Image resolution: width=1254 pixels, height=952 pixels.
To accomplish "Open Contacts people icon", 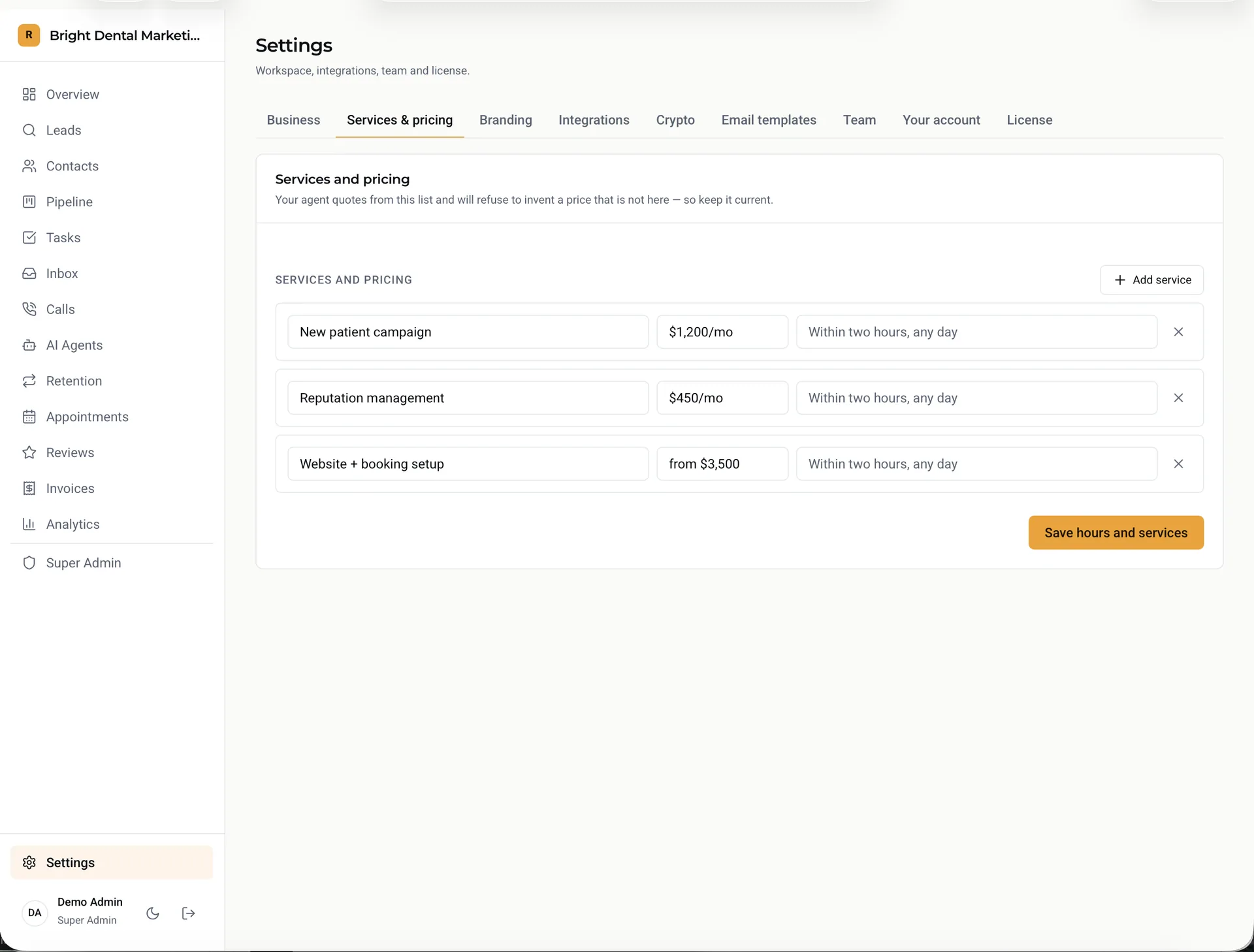I will click(29, 167).
